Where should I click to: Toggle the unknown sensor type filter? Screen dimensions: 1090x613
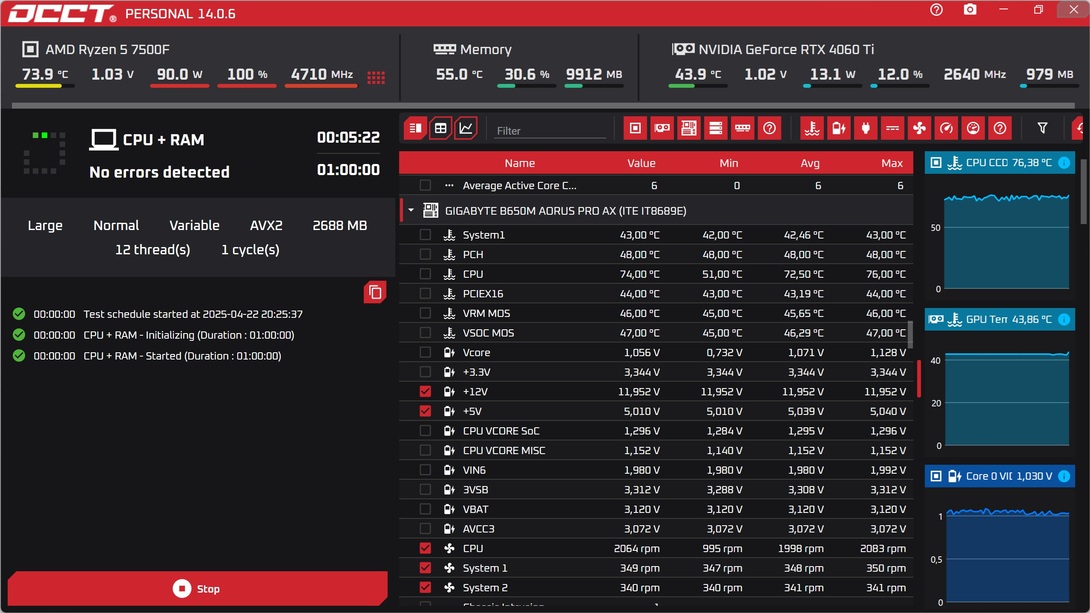1000,128
